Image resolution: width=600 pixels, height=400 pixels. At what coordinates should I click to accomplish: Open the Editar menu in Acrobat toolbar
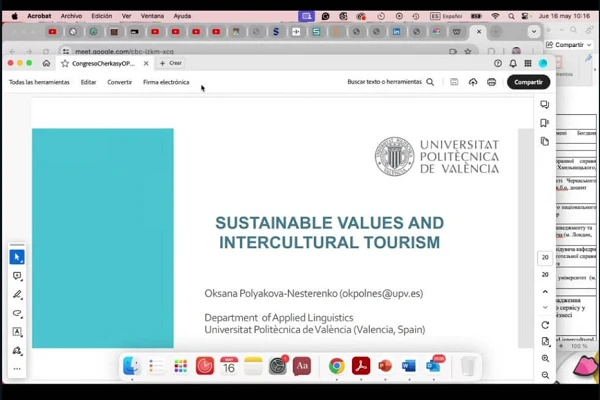89,82
